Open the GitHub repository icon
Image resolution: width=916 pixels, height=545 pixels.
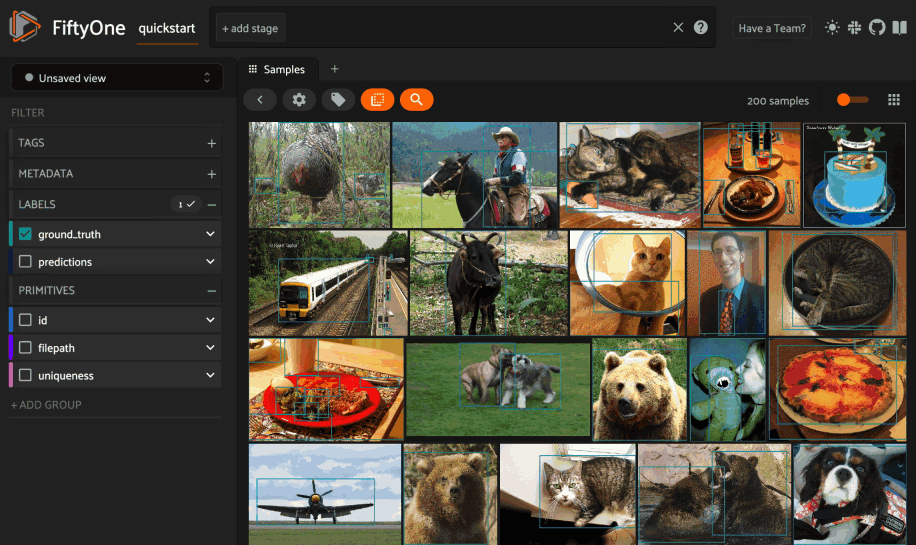[x=877, y=28]
